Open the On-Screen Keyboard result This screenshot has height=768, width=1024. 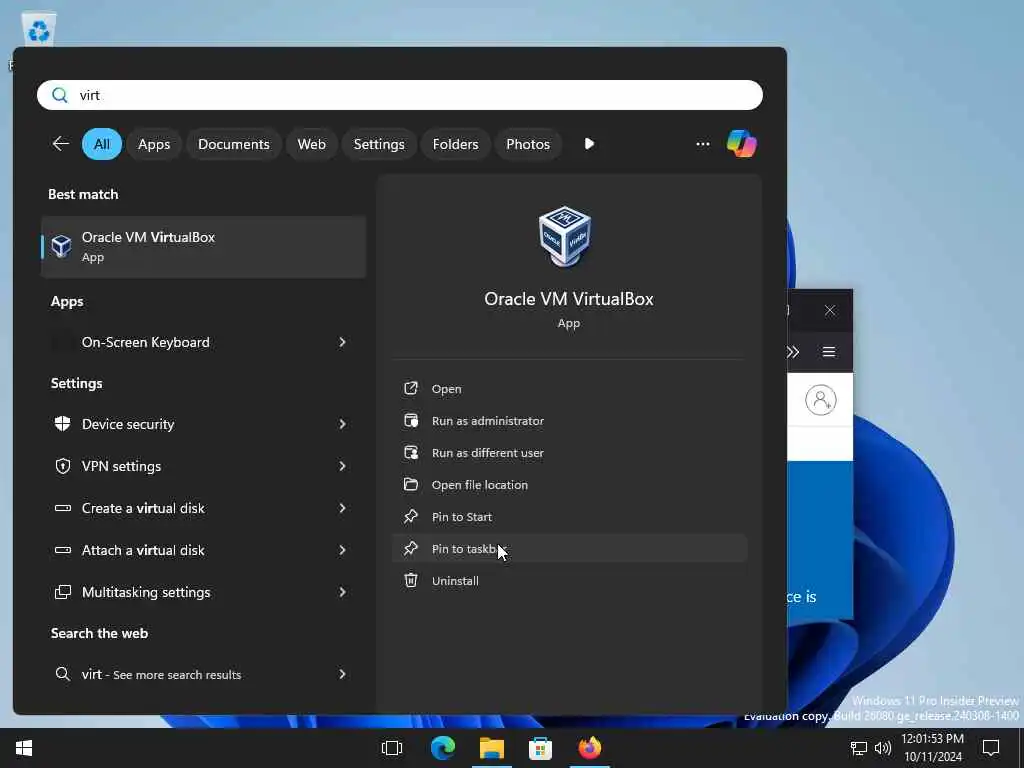point(203,342)
